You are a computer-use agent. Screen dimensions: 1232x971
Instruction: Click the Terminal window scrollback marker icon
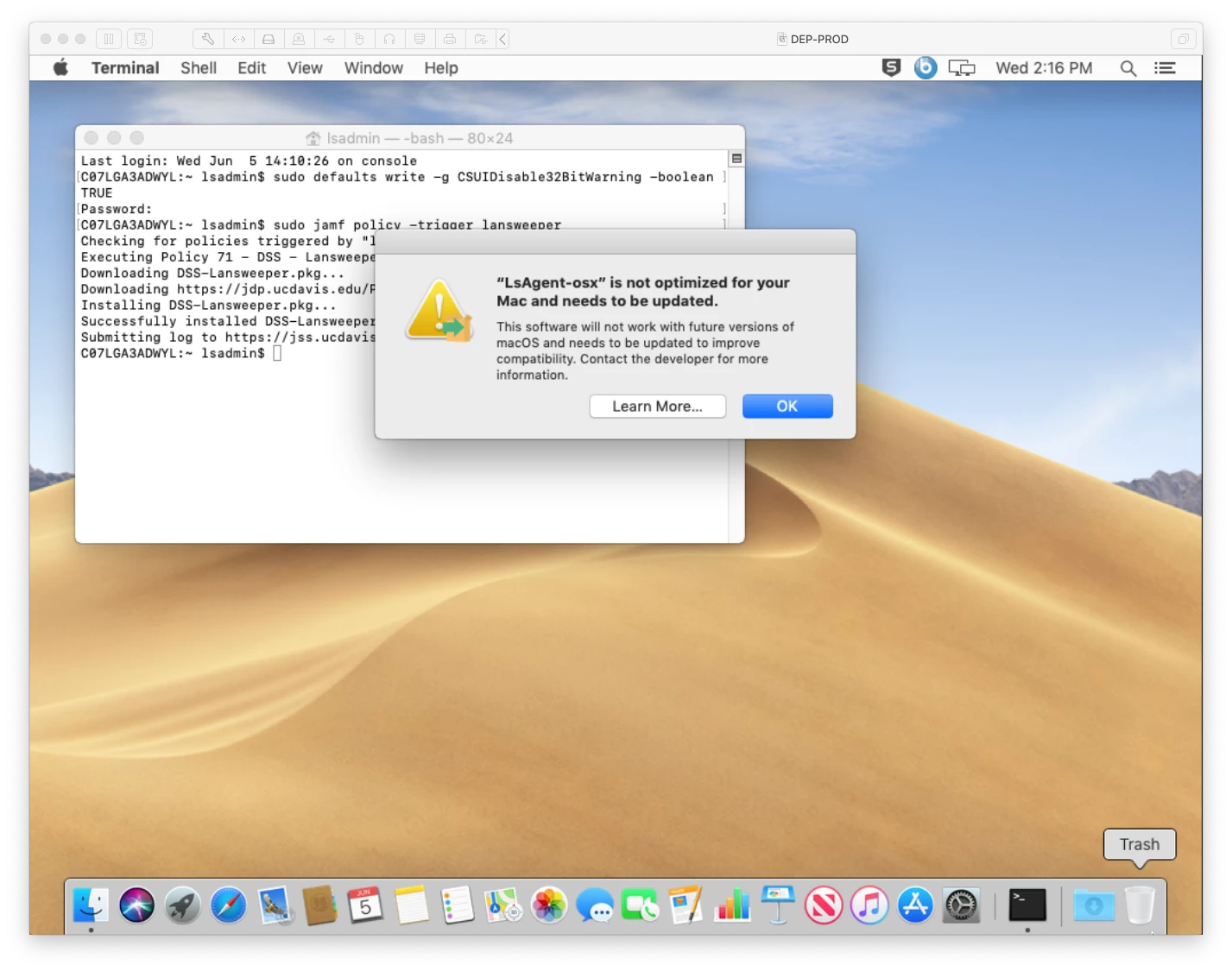click(736, 159)
